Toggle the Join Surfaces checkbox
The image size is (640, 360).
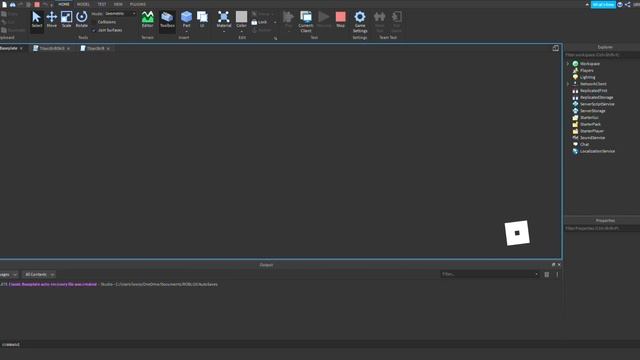tap(94, 30)
